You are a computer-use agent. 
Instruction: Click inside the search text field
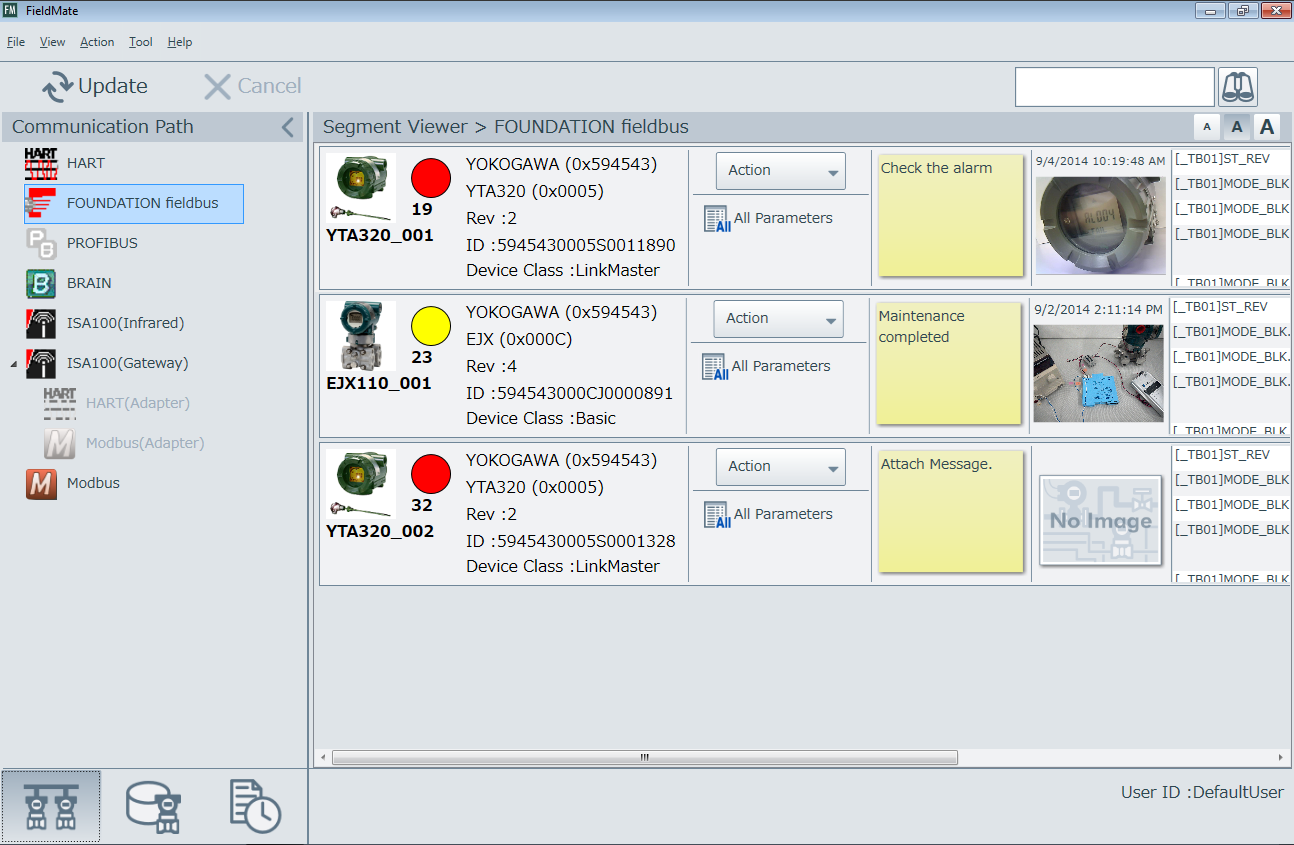[1113, 87]
